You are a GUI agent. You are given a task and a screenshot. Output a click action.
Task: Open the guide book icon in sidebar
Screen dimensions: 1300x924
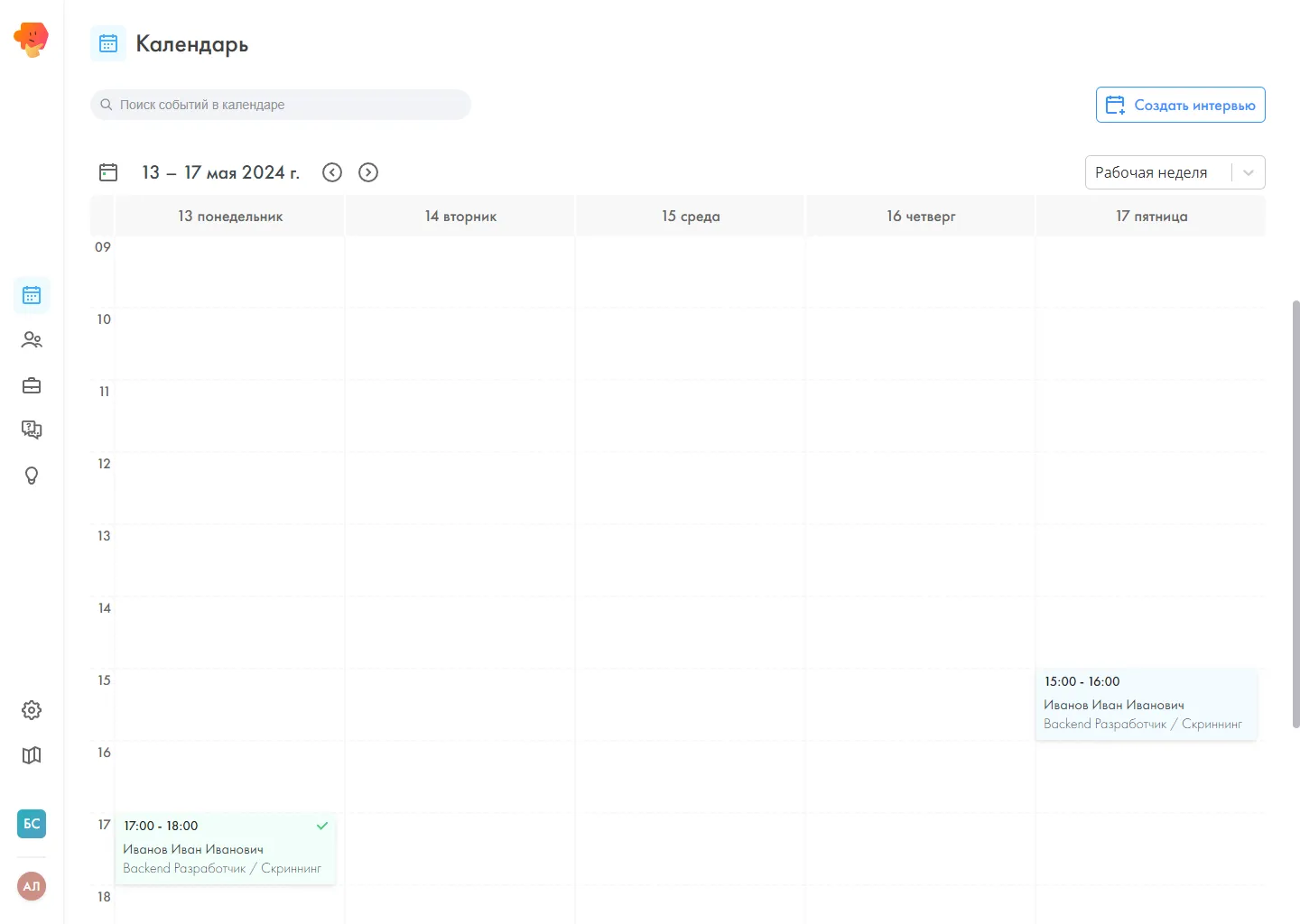[32, 755]
